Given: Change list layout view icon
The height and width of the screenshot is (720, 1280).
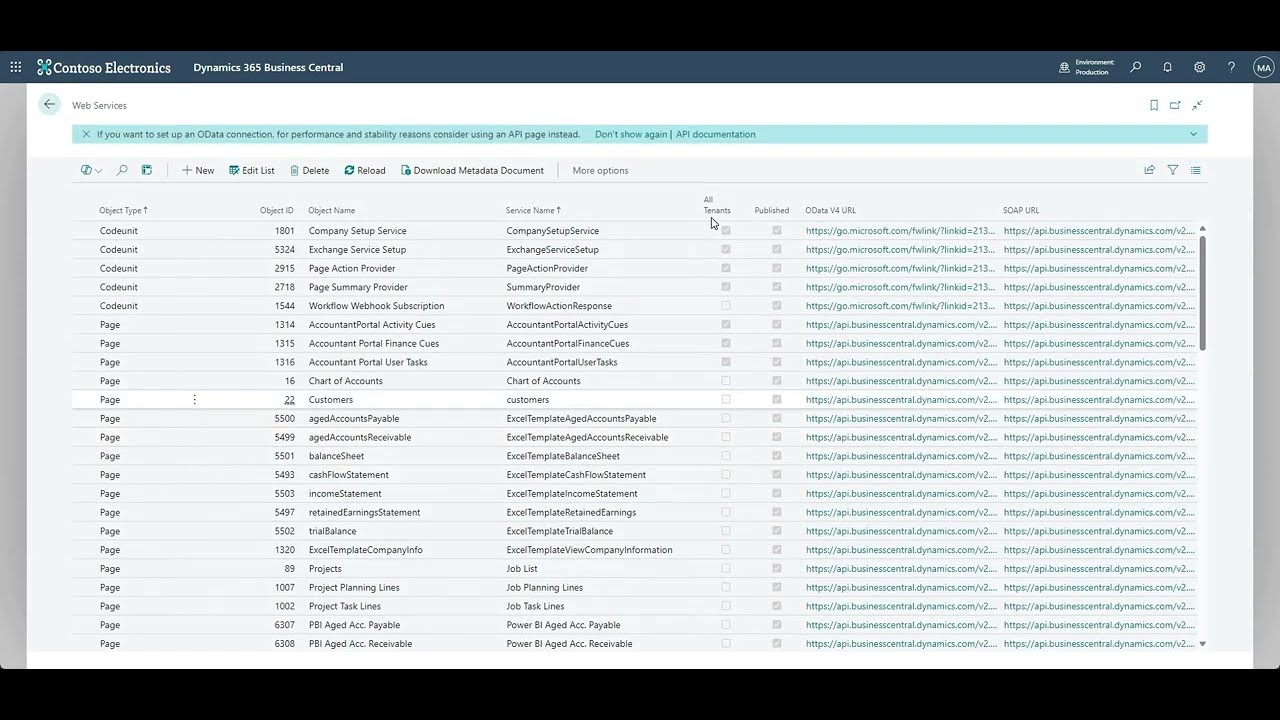Looking at the screenshot, I should click(x=1195, y=170).
